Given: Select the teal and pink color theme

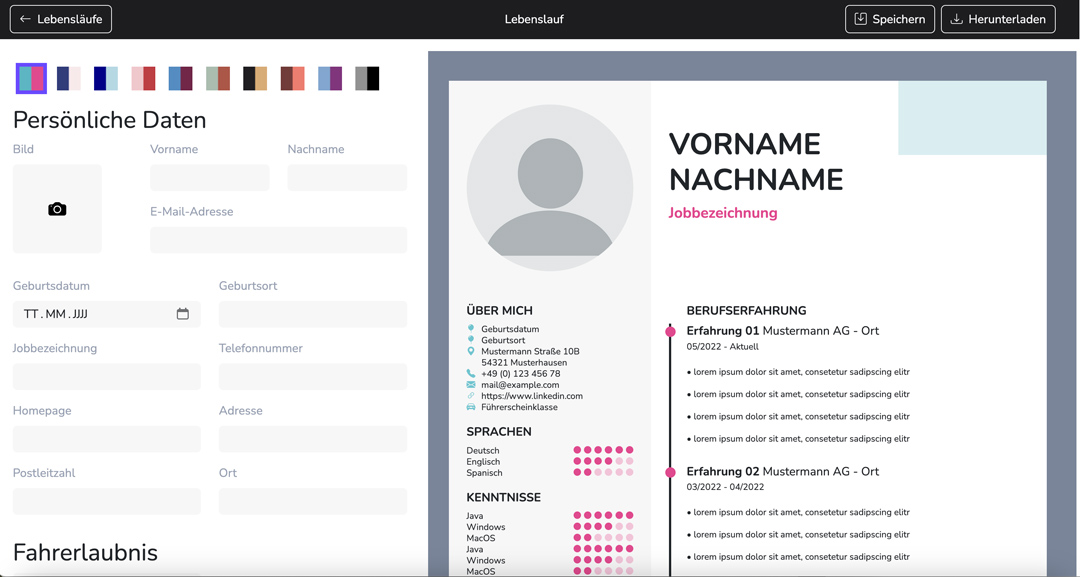Looking at the screenshot, I should point(31,78).
